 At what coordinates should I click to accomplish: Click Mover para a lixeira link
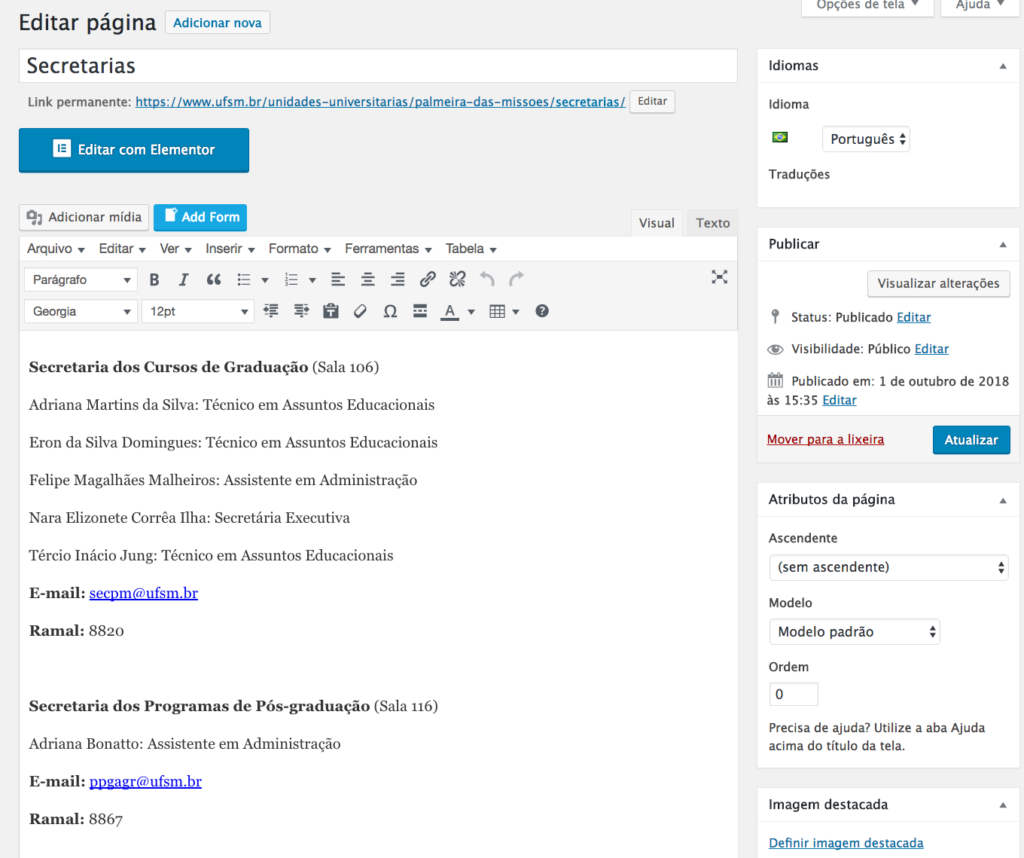[x=825, y=439]
